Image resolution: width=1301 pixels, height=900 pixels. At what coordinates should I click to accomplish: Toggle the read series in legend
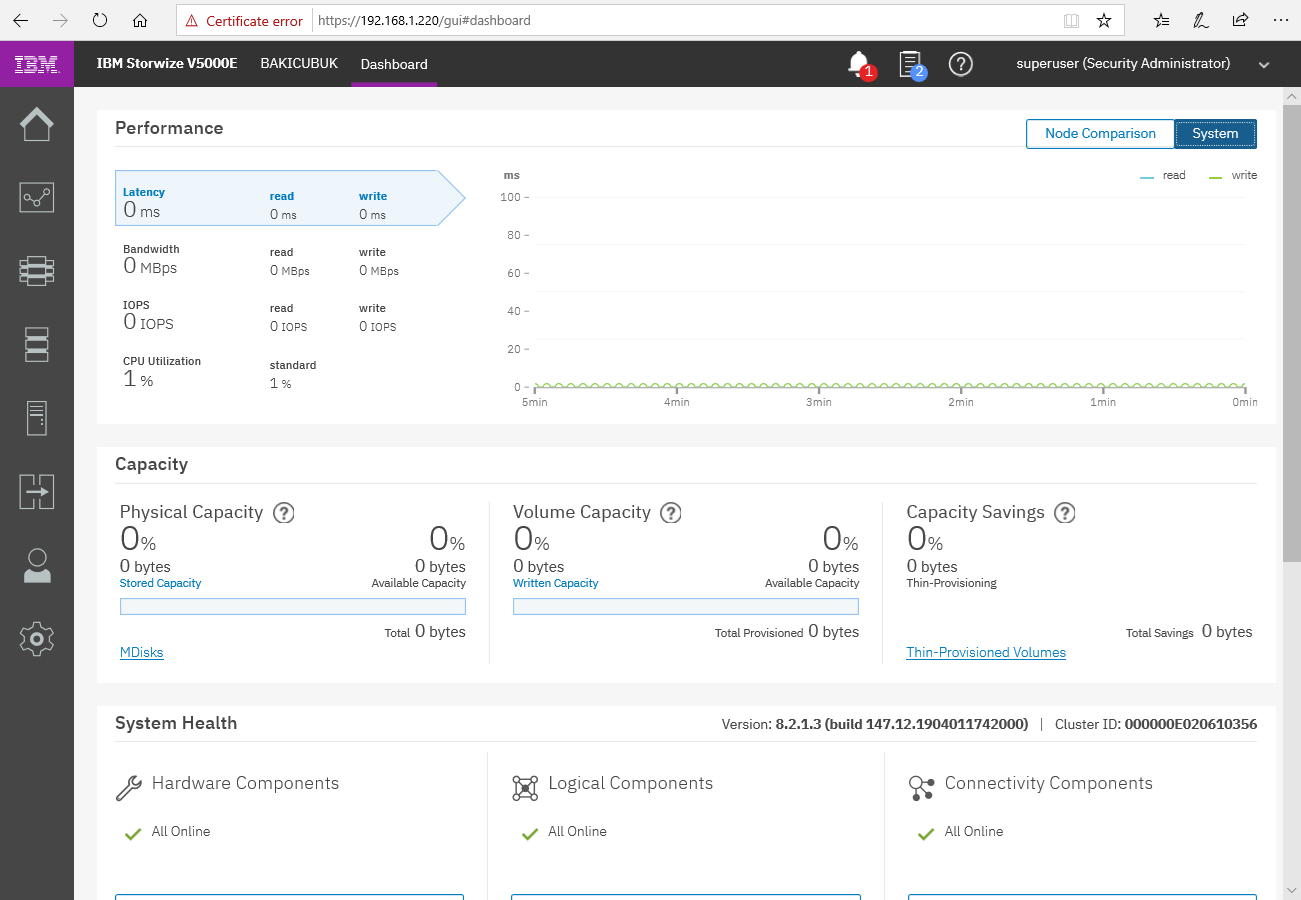[1162, 175]
